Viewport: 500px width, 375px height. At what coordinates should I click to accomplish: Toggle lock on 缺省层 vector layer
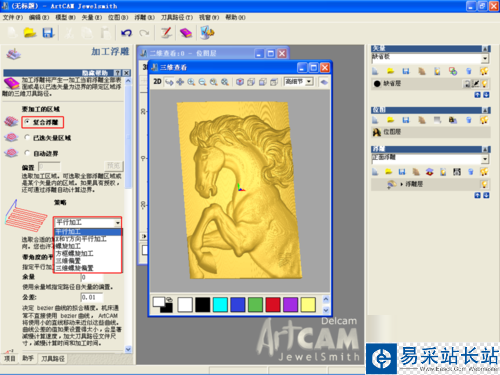(x=467, y=84)
